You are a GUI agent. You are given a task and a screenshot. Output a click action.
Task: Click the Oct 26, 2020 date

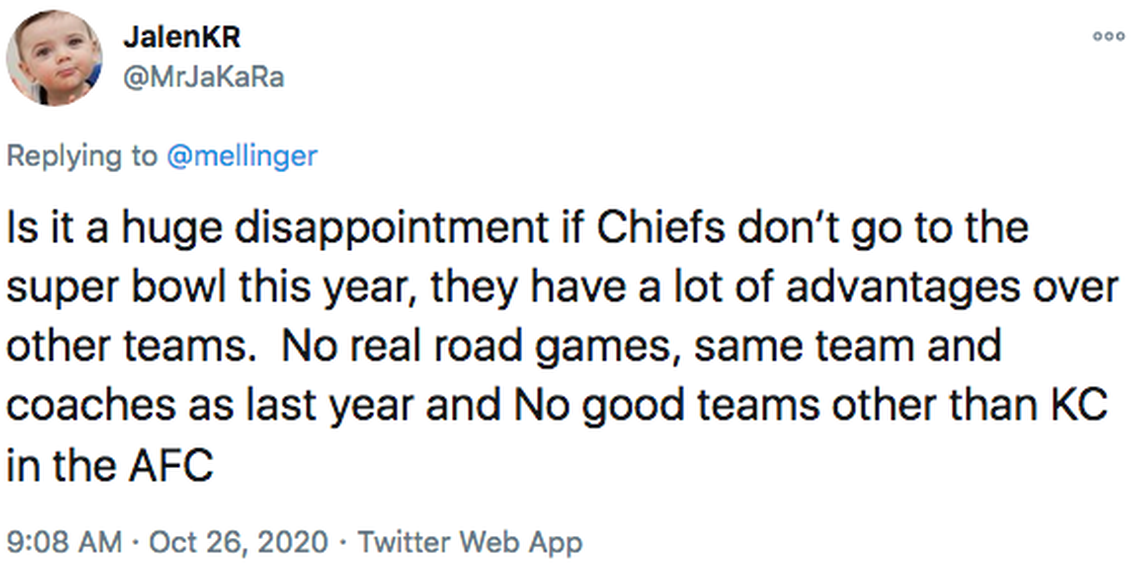pos(238,543)
